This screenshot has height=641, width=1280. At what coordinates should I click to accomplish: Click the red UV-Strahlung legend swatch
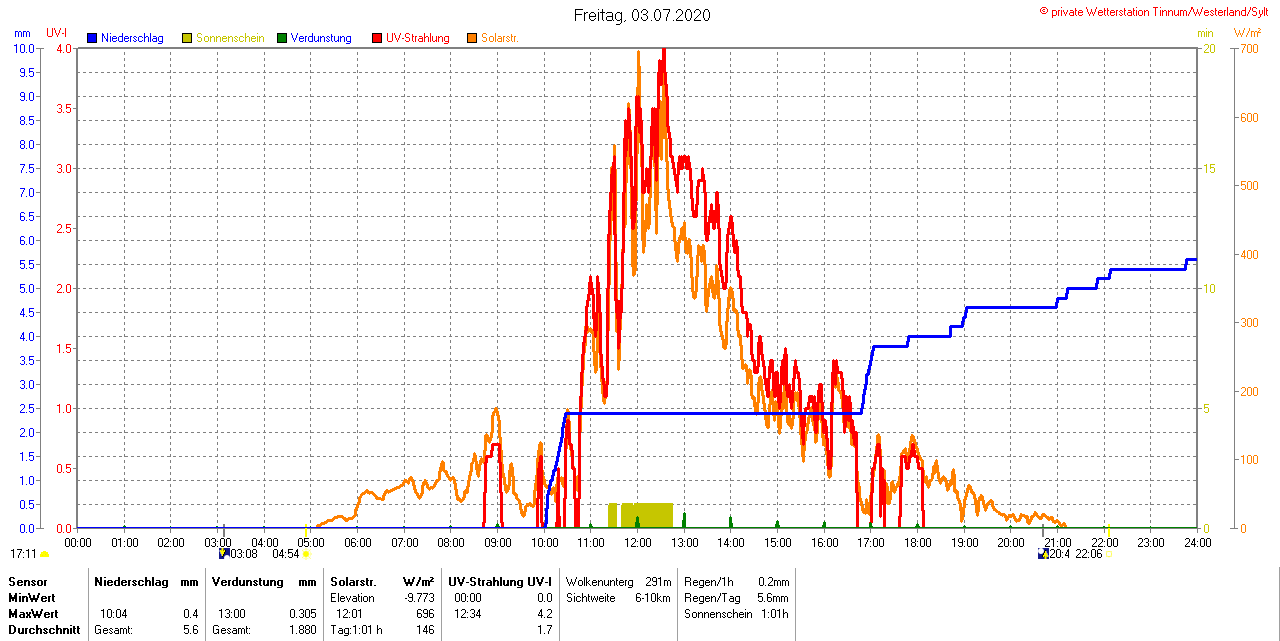coord(377,38)
